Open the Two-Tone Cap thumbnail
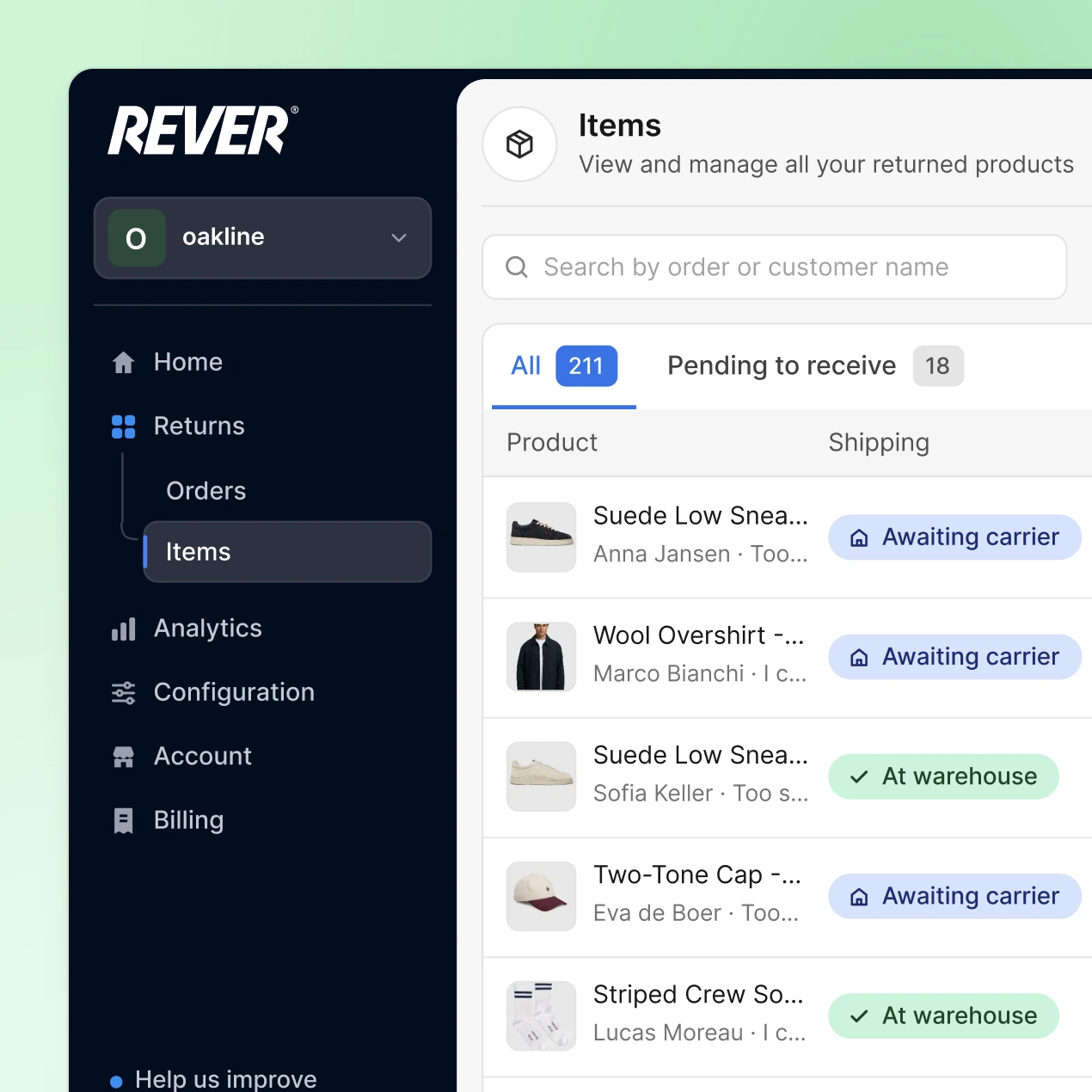Screen dimensions: 1092x1092 point(541,896)
